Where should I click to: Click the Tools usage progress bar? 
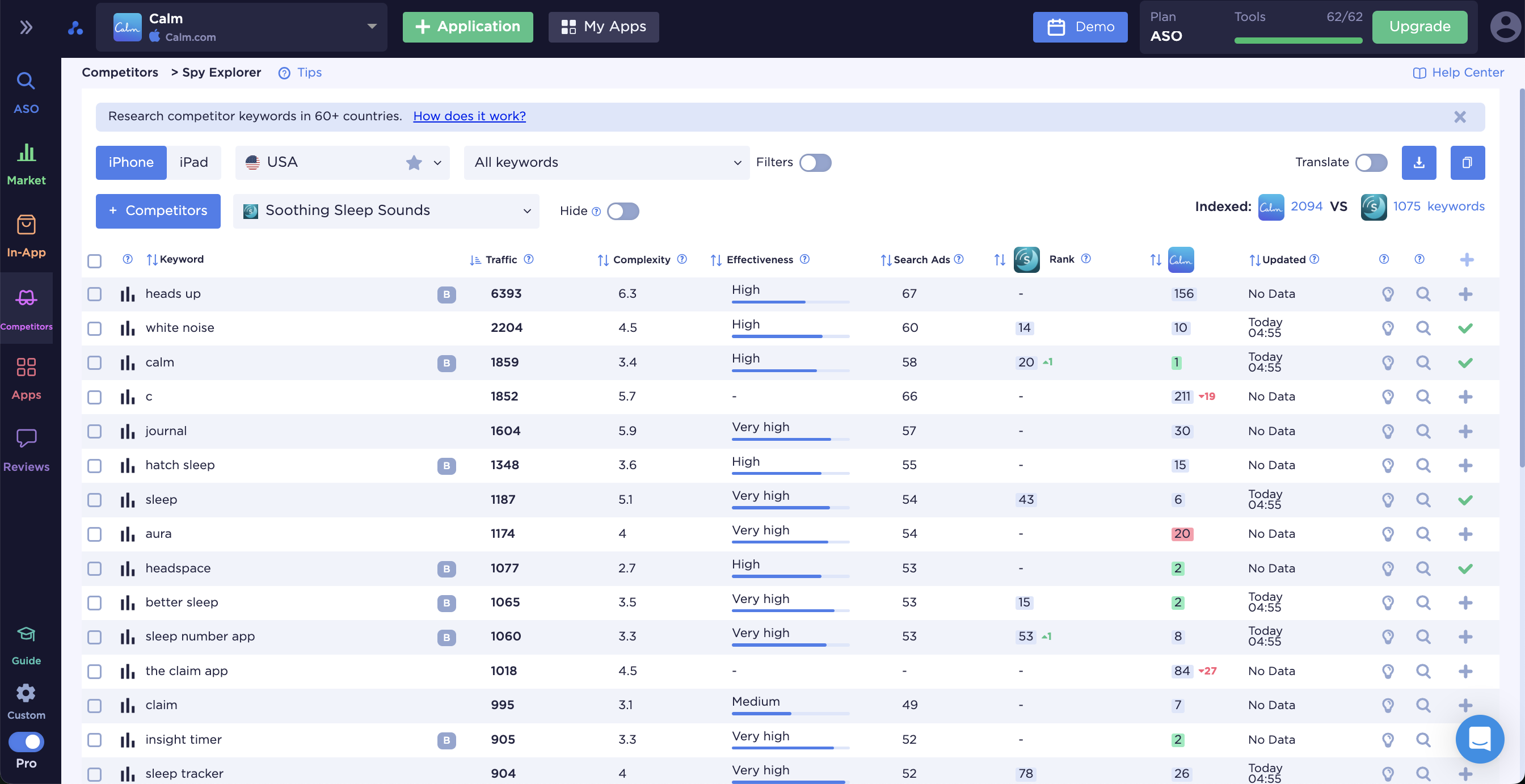pyautogui.click(x=1297, y=41)
